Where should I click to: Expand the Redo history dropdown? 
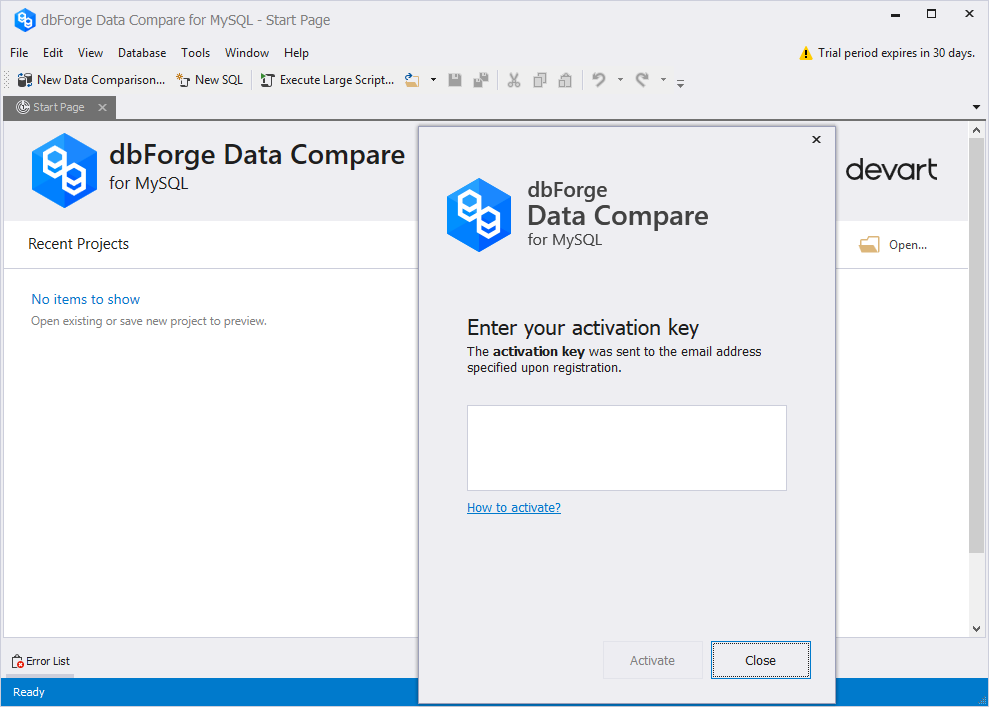663,80
